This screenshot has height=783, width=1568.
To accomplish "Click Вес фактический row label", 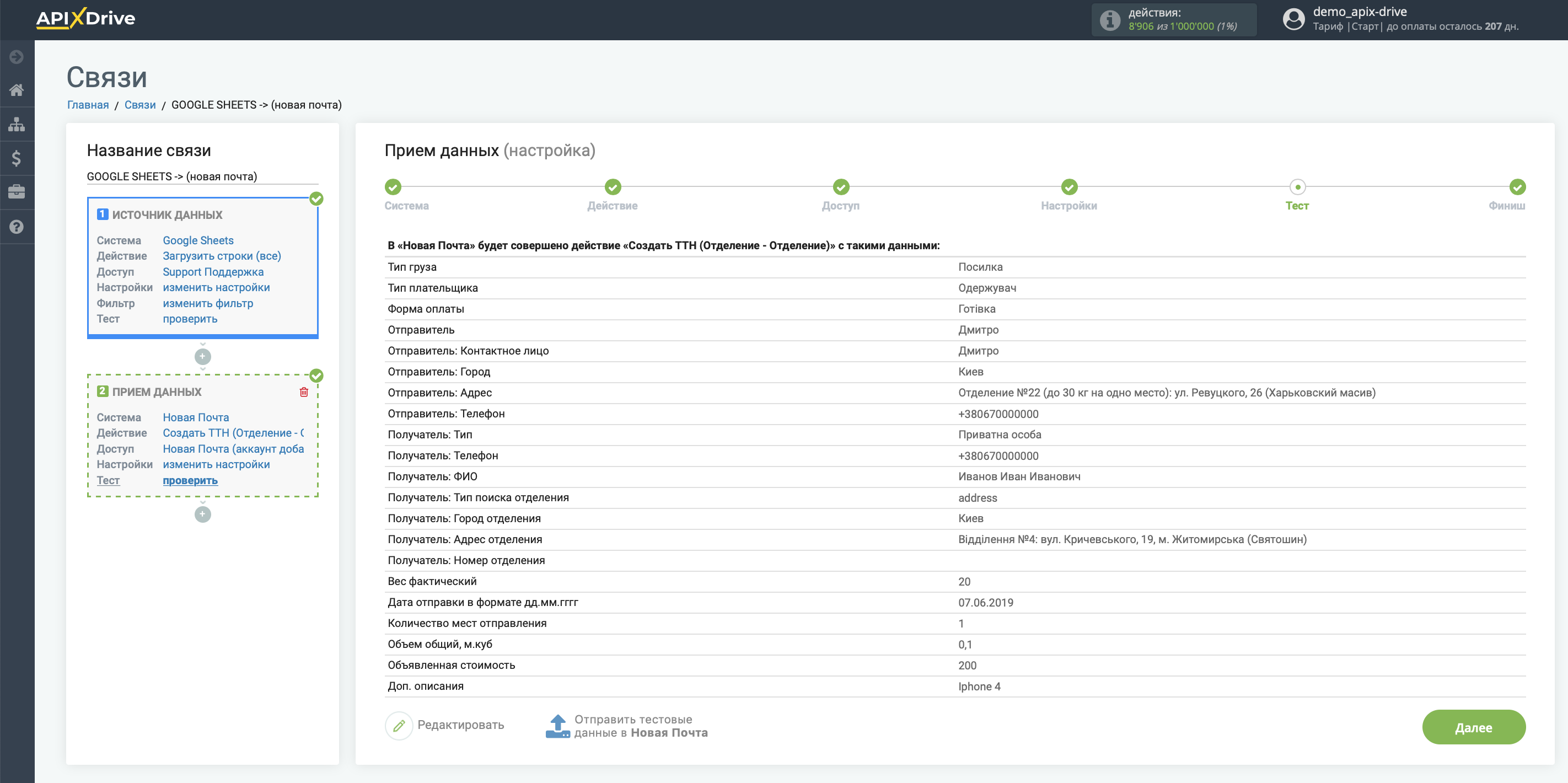I will pos(432,582).
